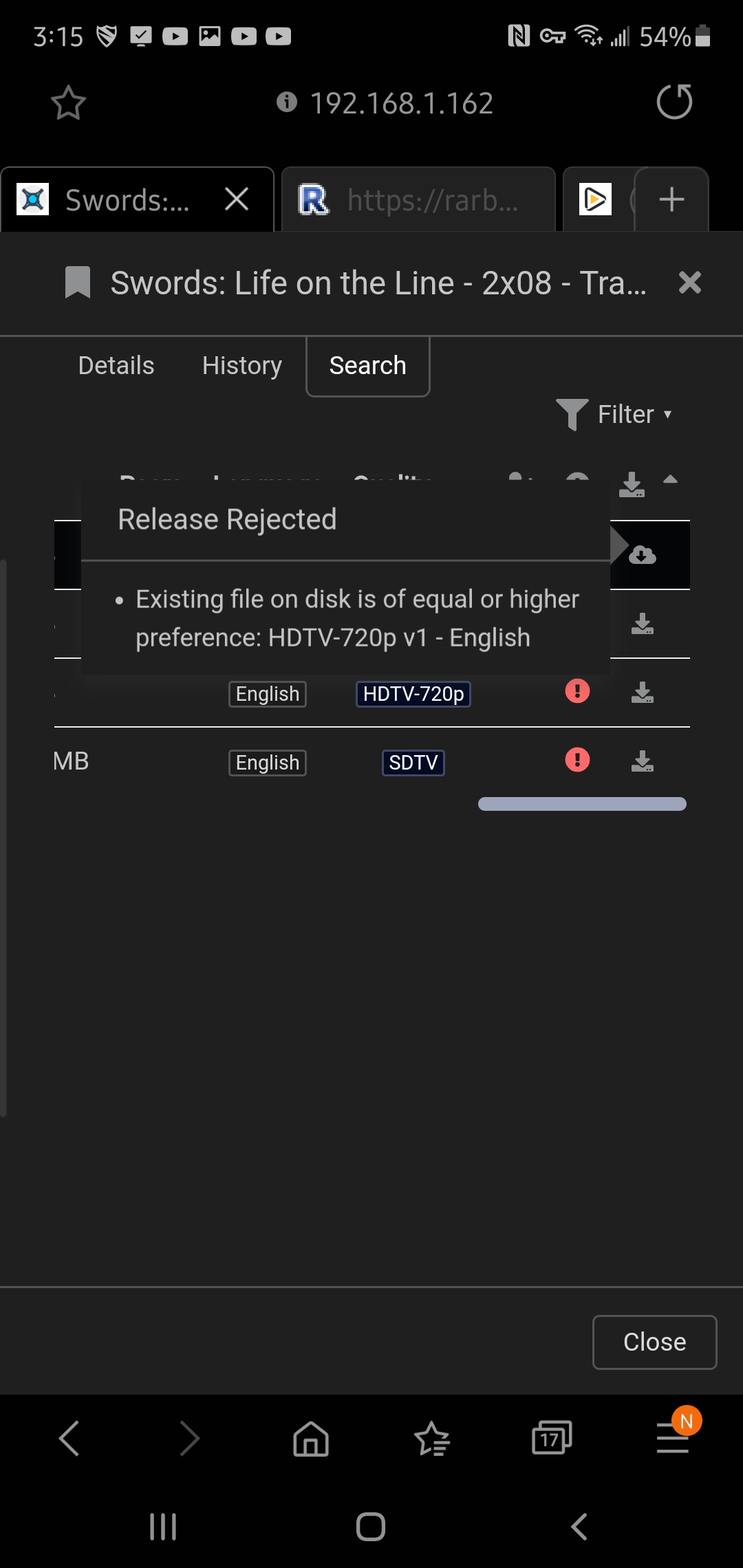
Task: Tap the 192.168.1.162 address bar
Action: point(402,103)
